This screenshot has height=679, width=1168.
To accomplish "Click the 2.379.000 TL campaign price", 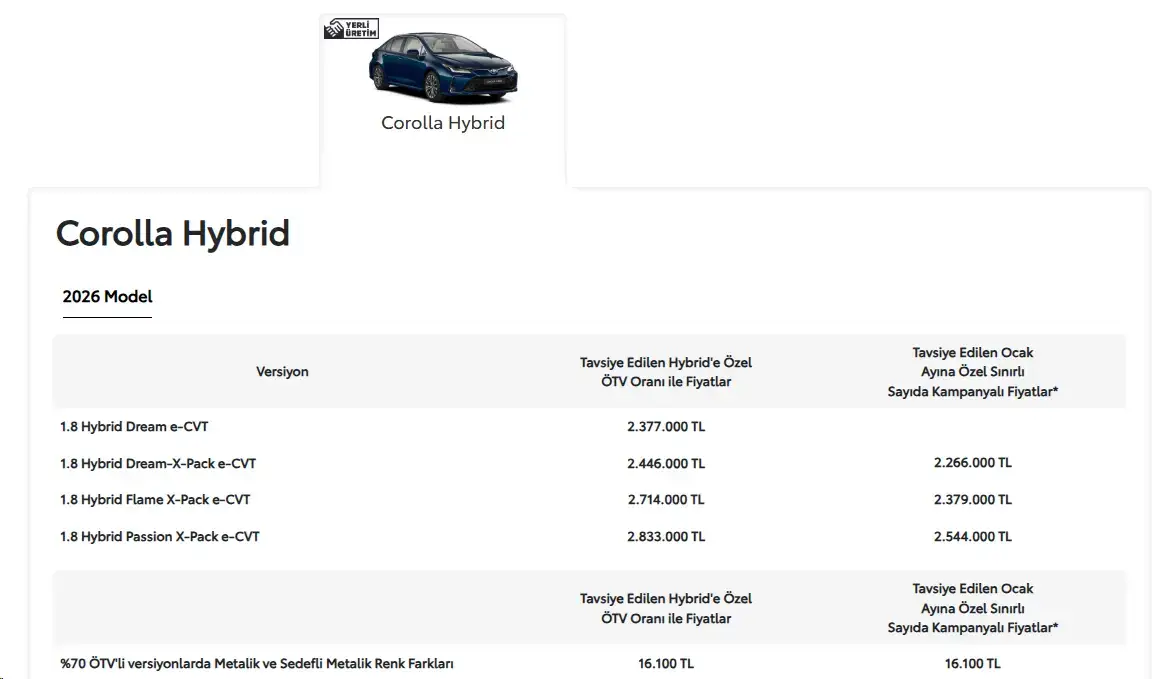I will 973,500.
